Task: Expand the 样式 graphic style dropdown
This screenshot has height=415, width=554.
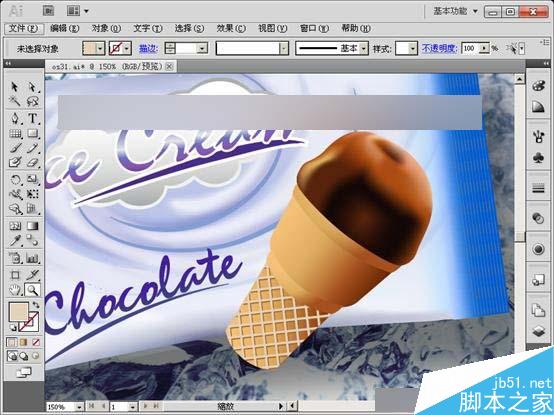Action: [413, 49]
